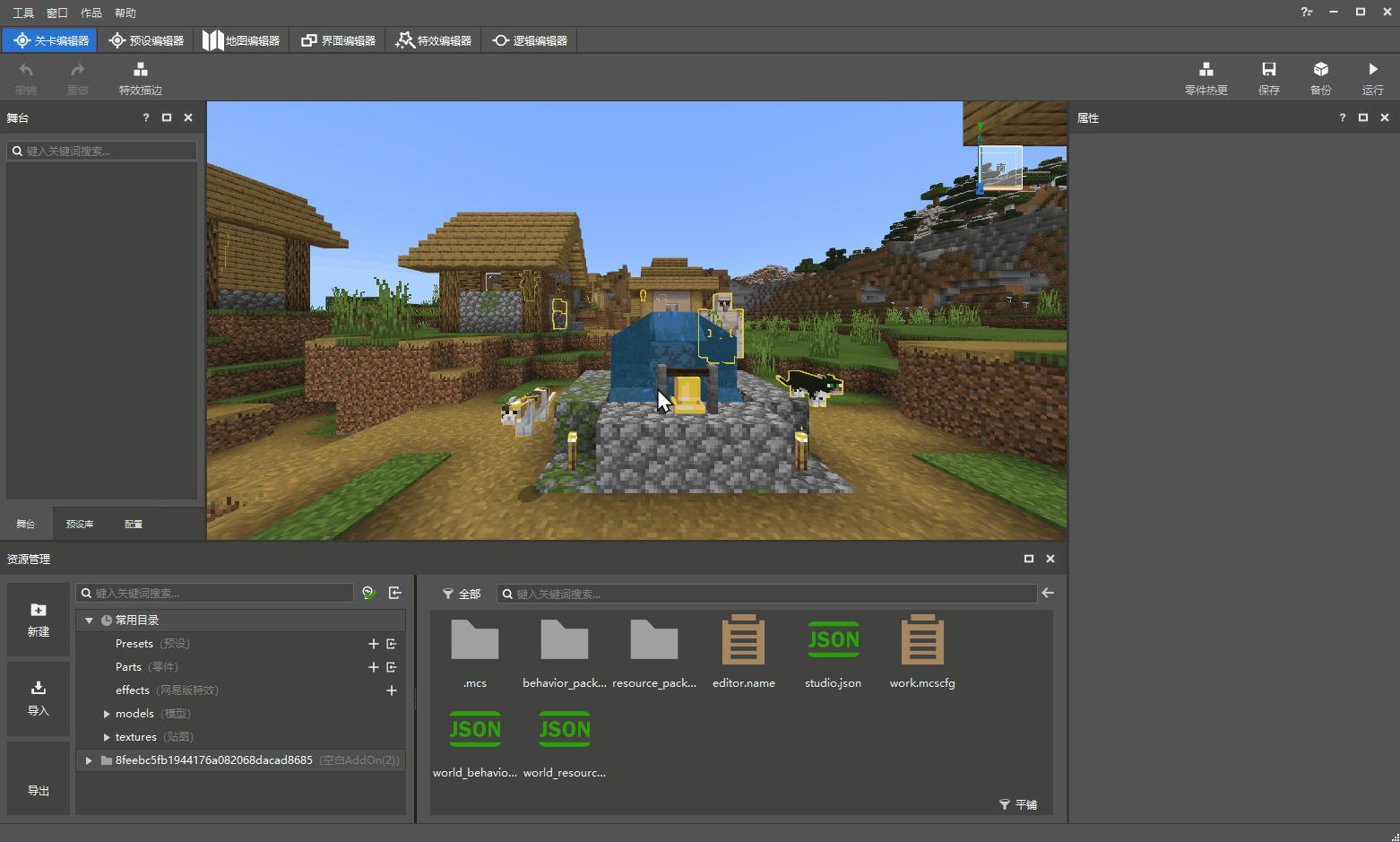Select the 舞台 tab at the panel bottom
1400x842 pixels.
click(26, 524)
